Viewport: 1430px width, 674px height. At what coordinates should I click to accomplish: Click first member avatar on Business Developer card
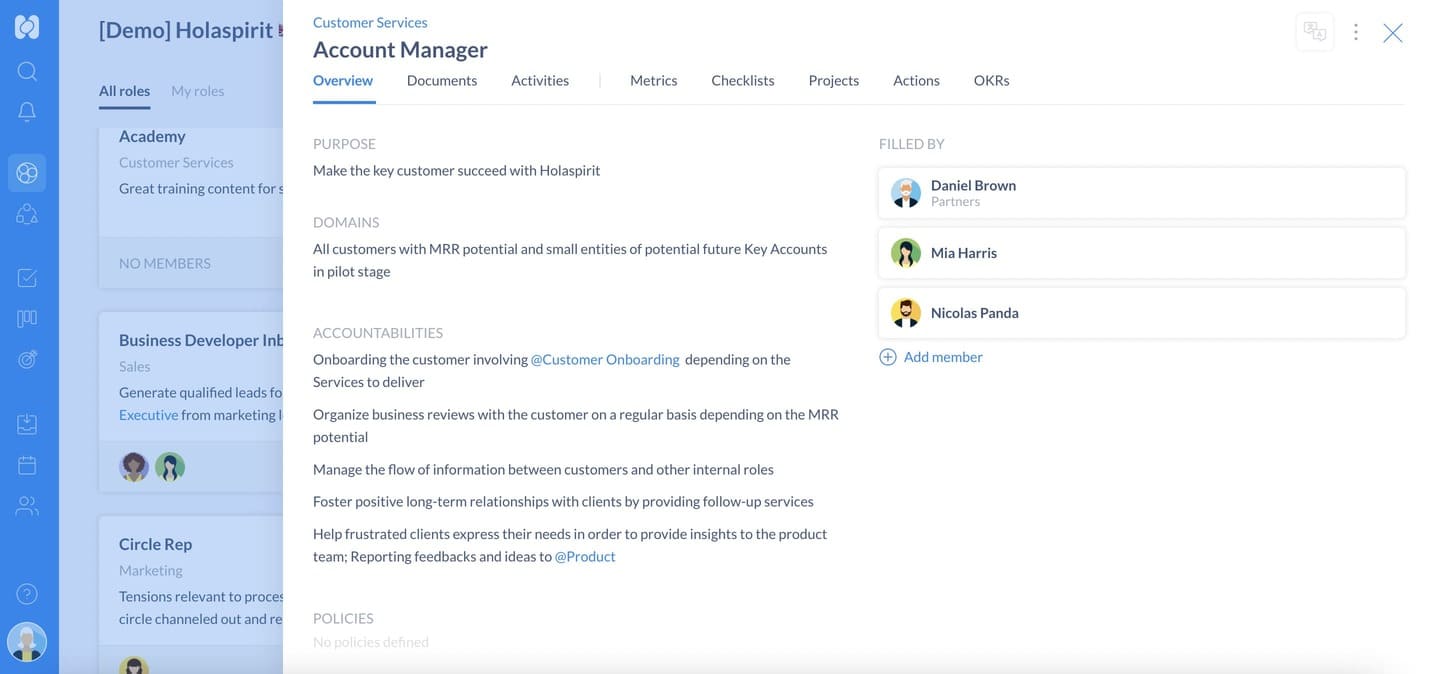click(134, 467)
